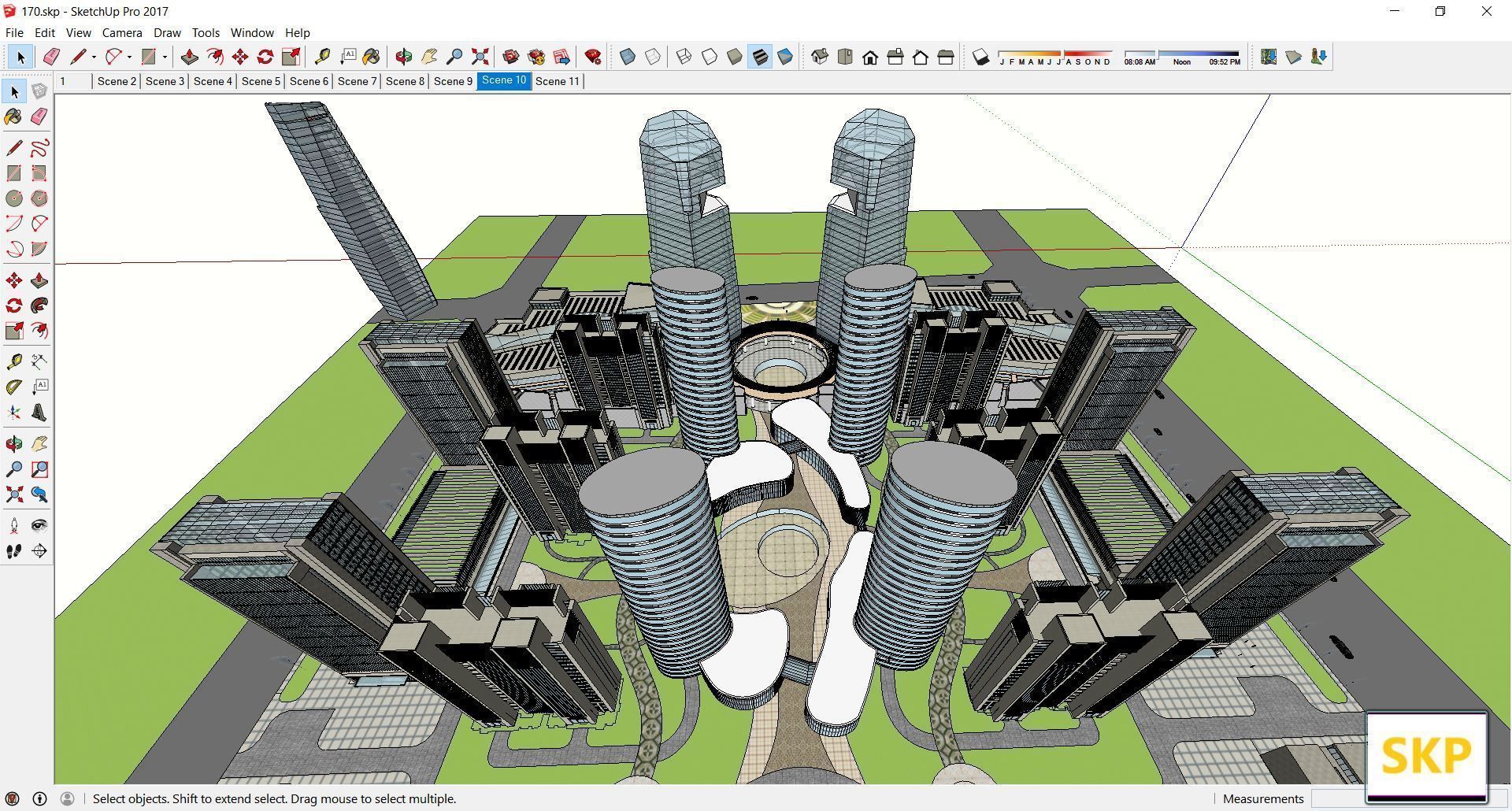
Task: Select the Polygon tool
Action: 39,198
